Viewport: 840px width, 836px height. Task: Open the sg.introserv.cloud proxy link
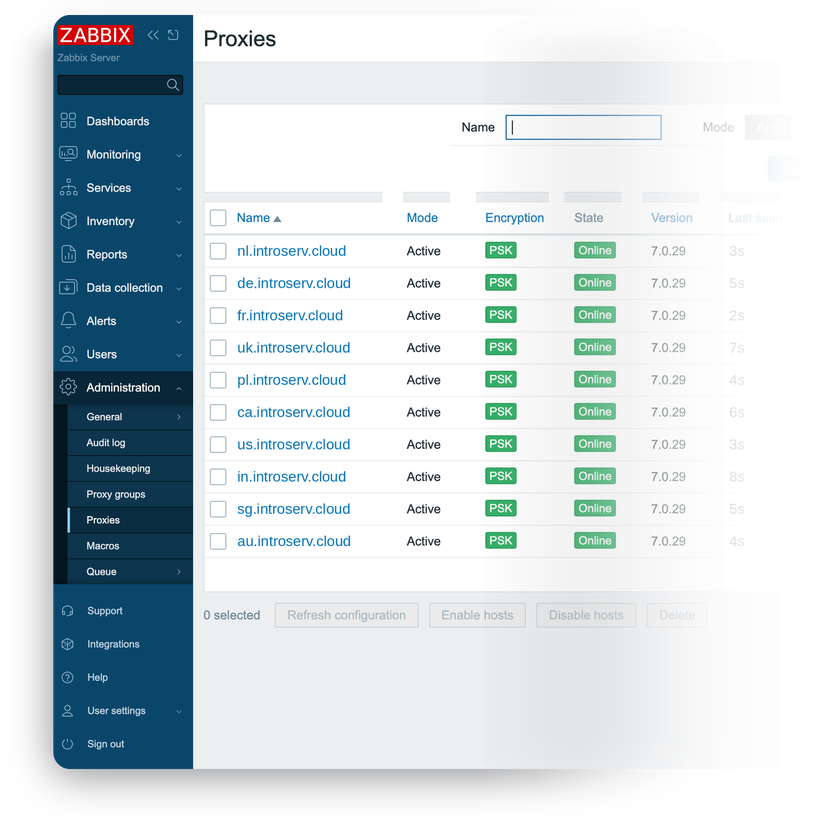pos(294,509)
